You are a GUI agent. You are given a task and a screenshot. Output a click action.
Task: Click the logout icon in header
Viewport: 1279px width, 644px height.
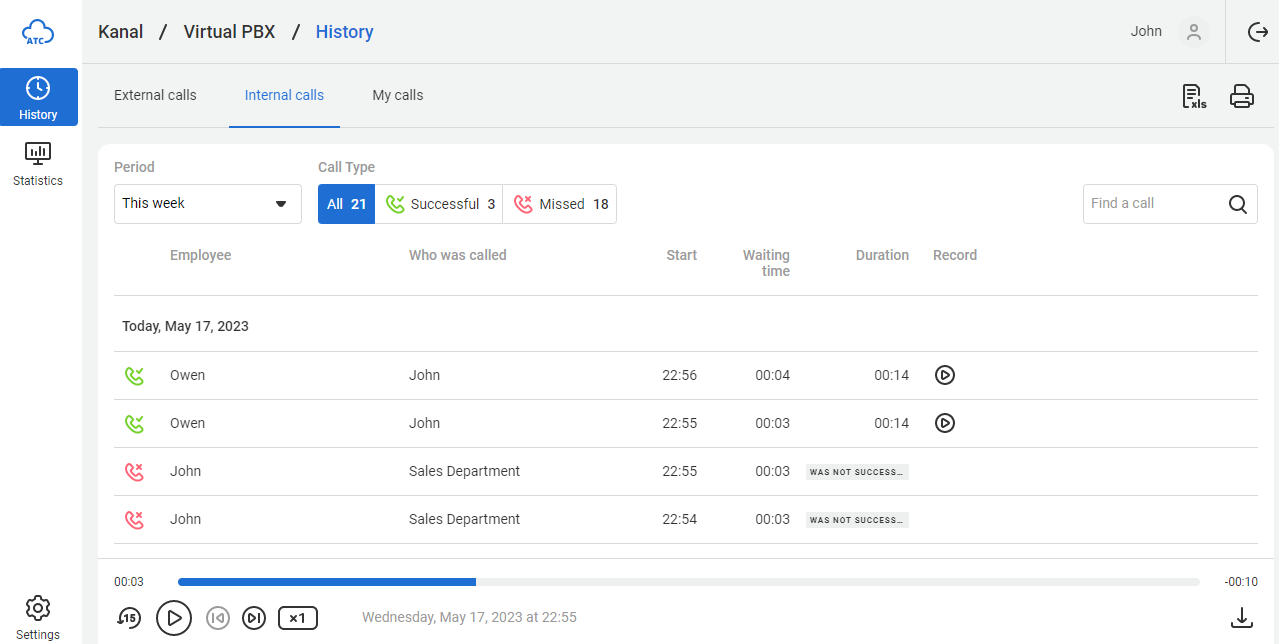(x=1257, y=32)
